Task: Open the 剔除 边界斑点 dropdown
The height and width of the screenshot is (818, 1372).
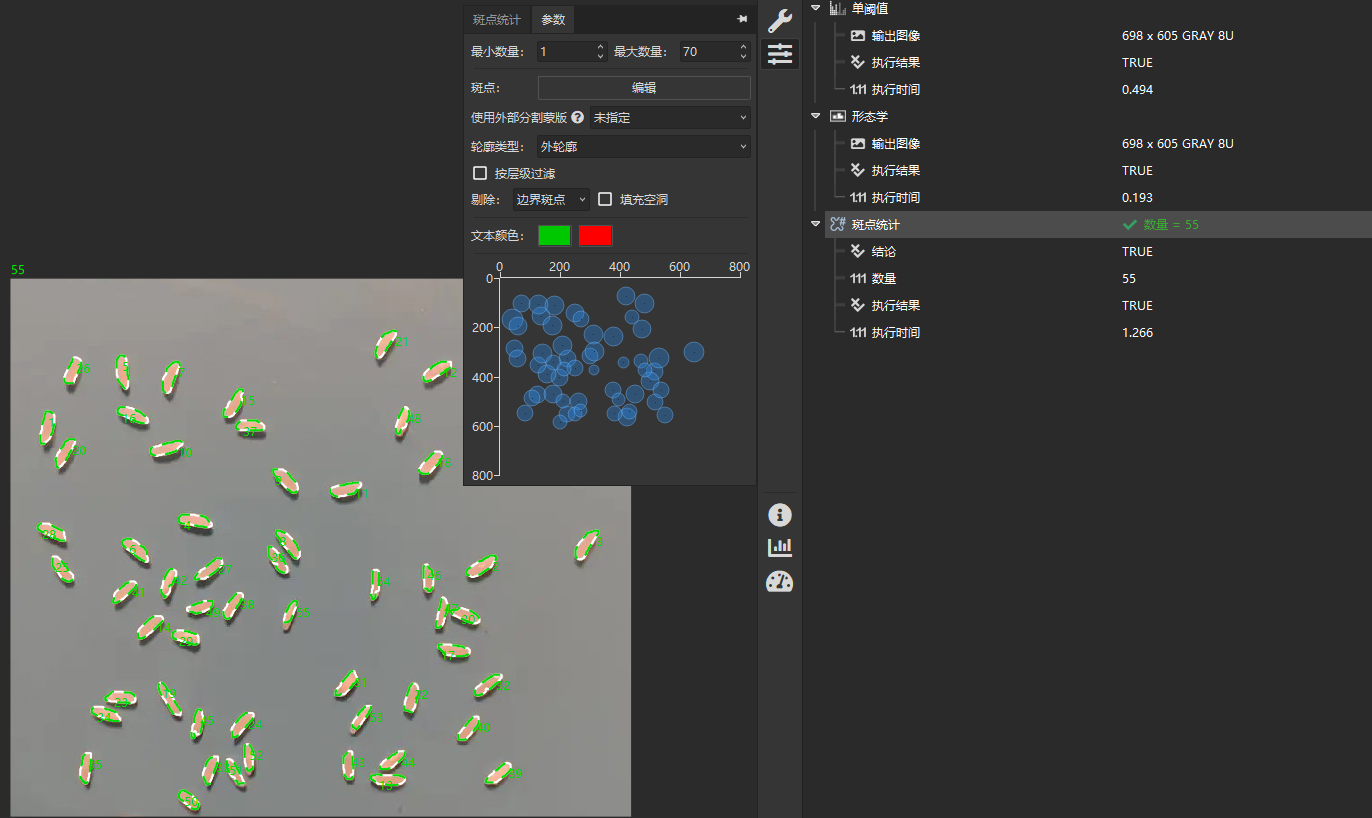Action: [x=551, y=199]
